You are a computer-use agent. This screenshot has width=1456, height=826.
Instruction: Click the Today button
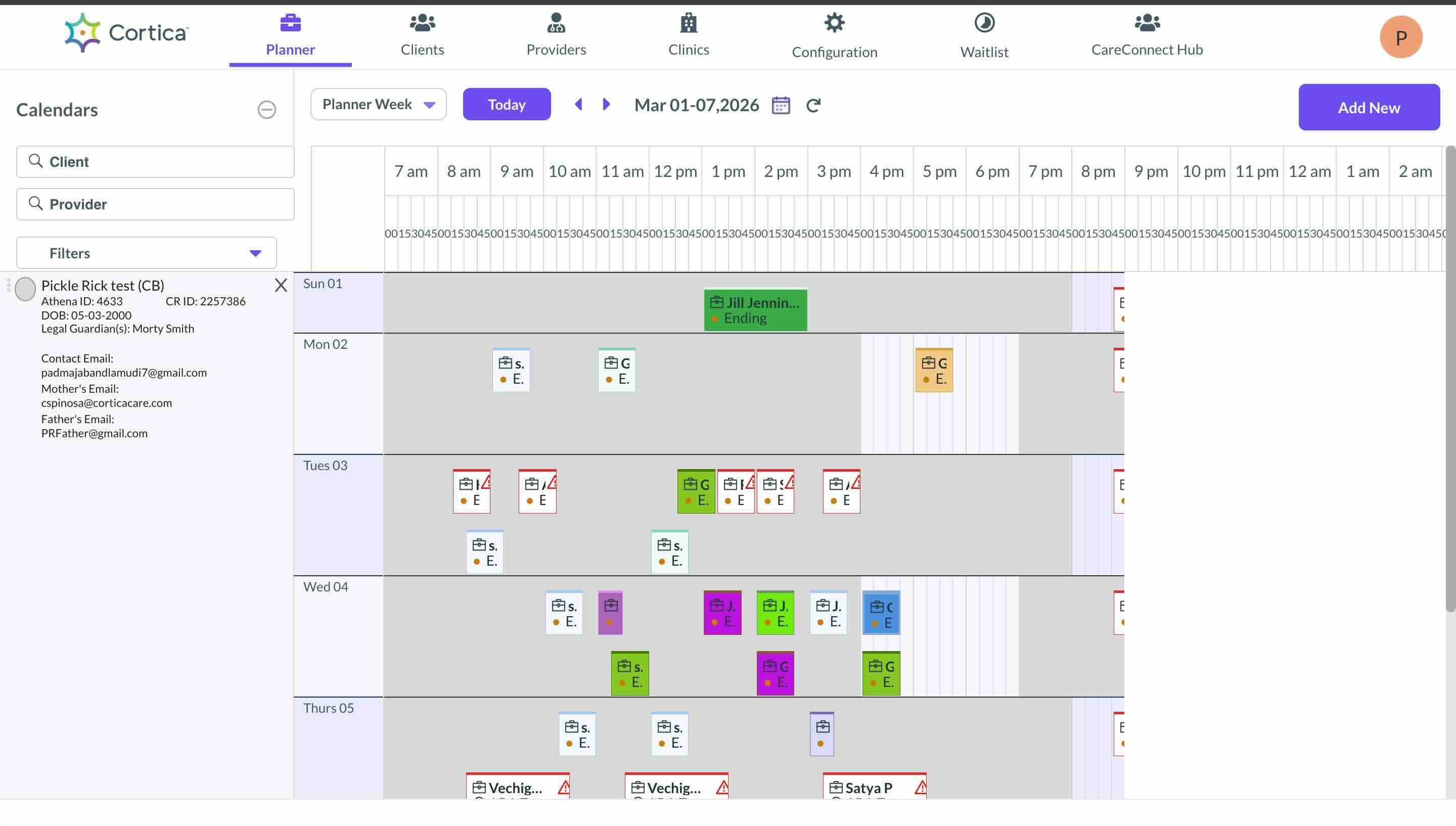507,104
